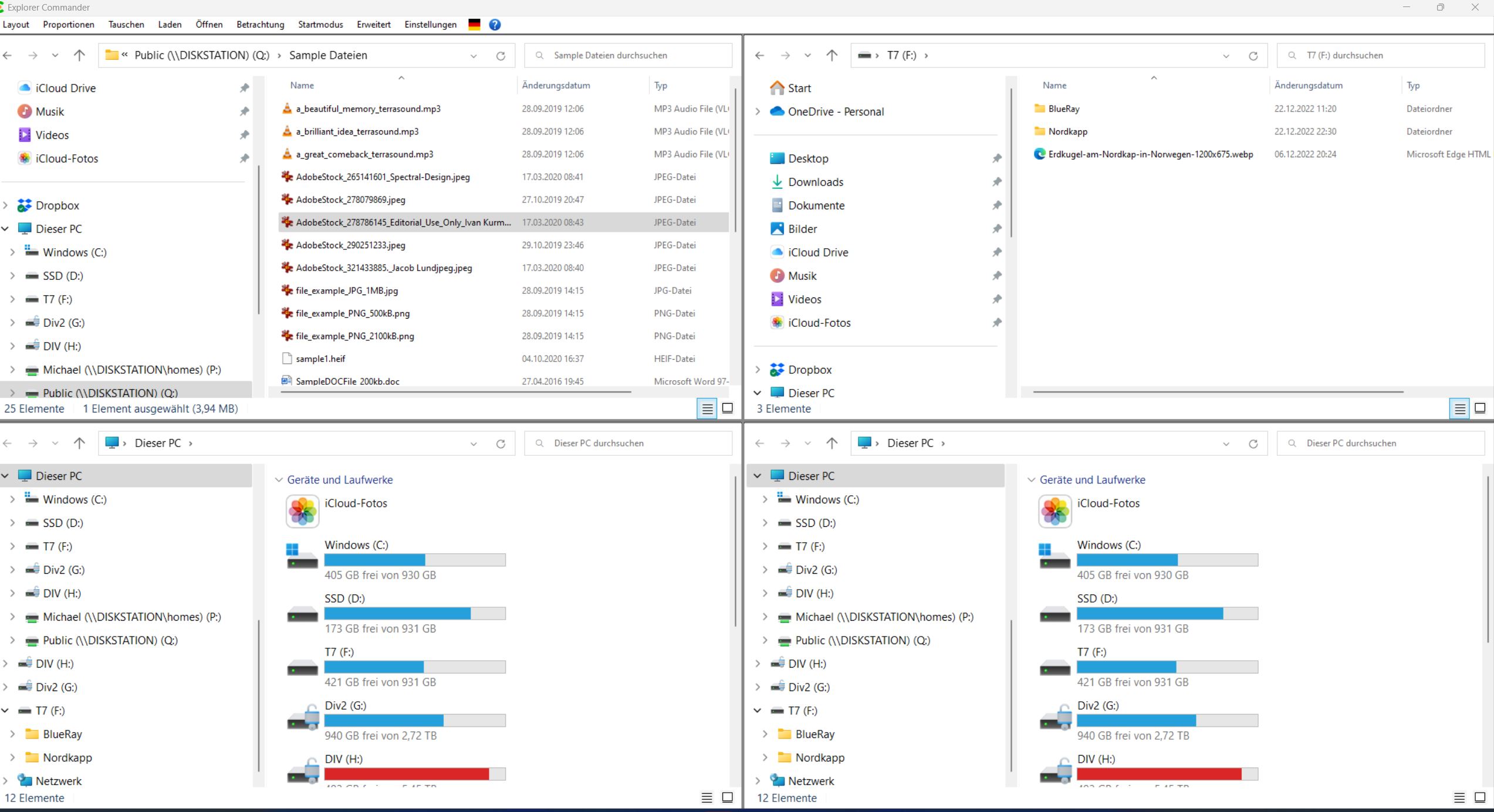Open the Erdkugel-am-Nordkap webp file
The image size is (1494, 812).
(1150, 154)
